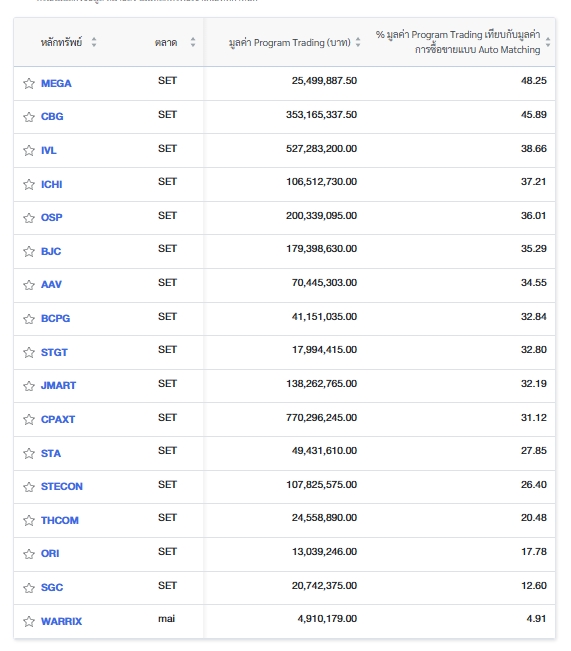
Task: Click the 770,296,245.00 cell
Action: (x=321, y=418)
